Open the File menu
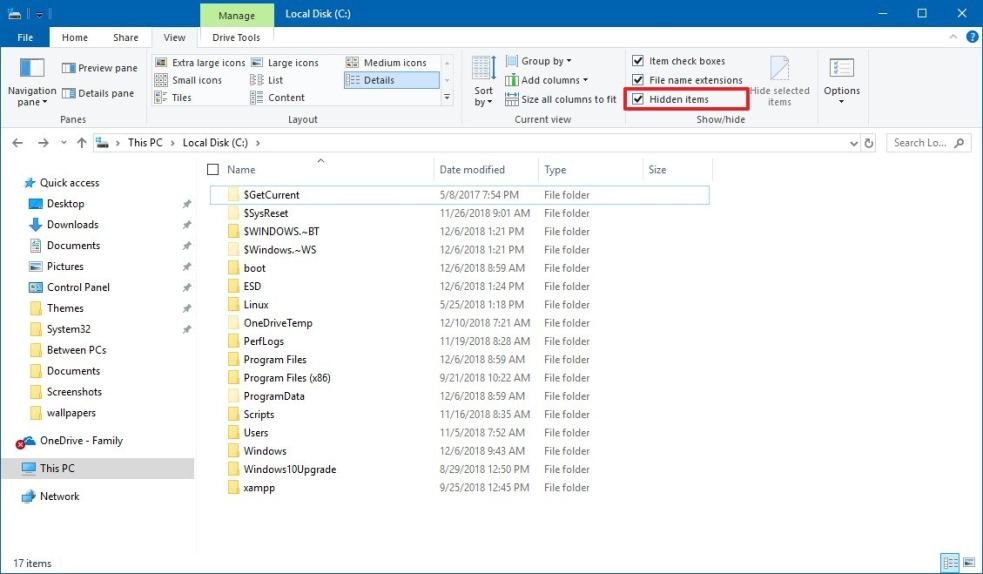 (x=25, y=38)
